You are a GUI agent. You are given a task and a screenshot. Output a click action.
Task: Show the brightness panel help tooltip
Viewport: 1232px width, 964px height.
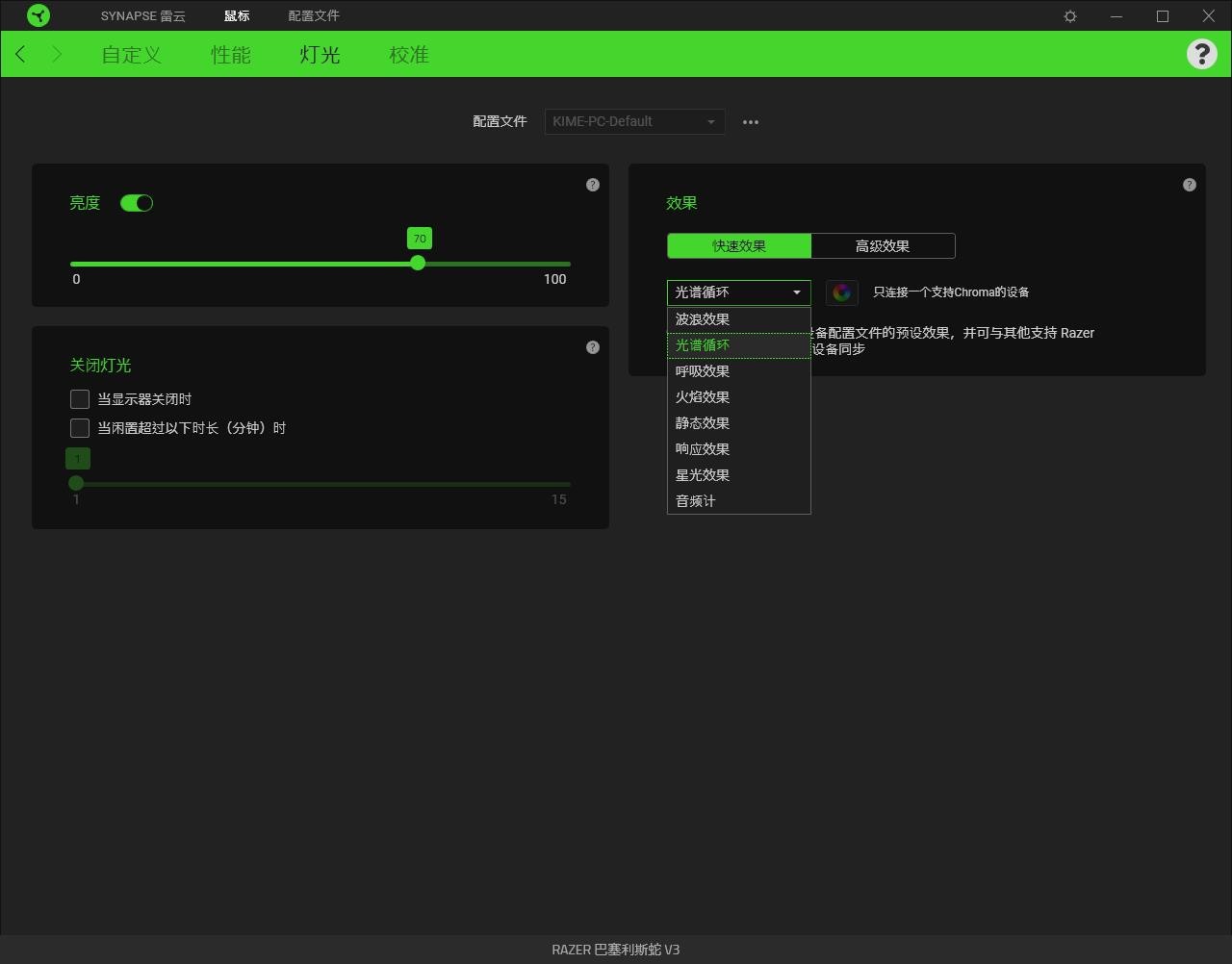coord(593,185)
